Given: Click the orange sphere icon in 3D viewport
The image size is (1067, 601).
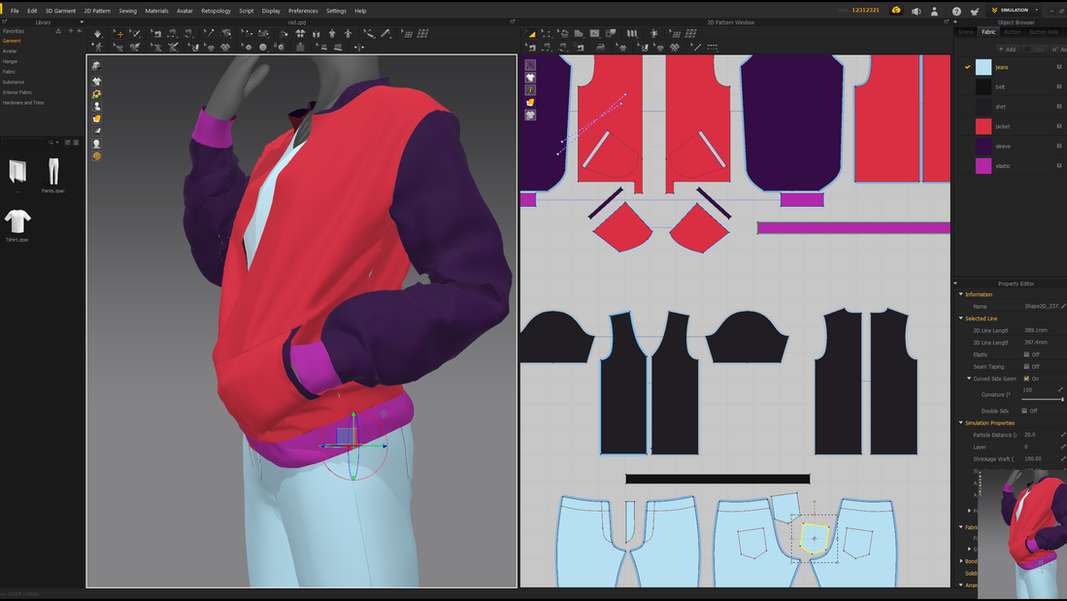Looking at the screenshot, I should pyautogui.click(x=97, y=156).
